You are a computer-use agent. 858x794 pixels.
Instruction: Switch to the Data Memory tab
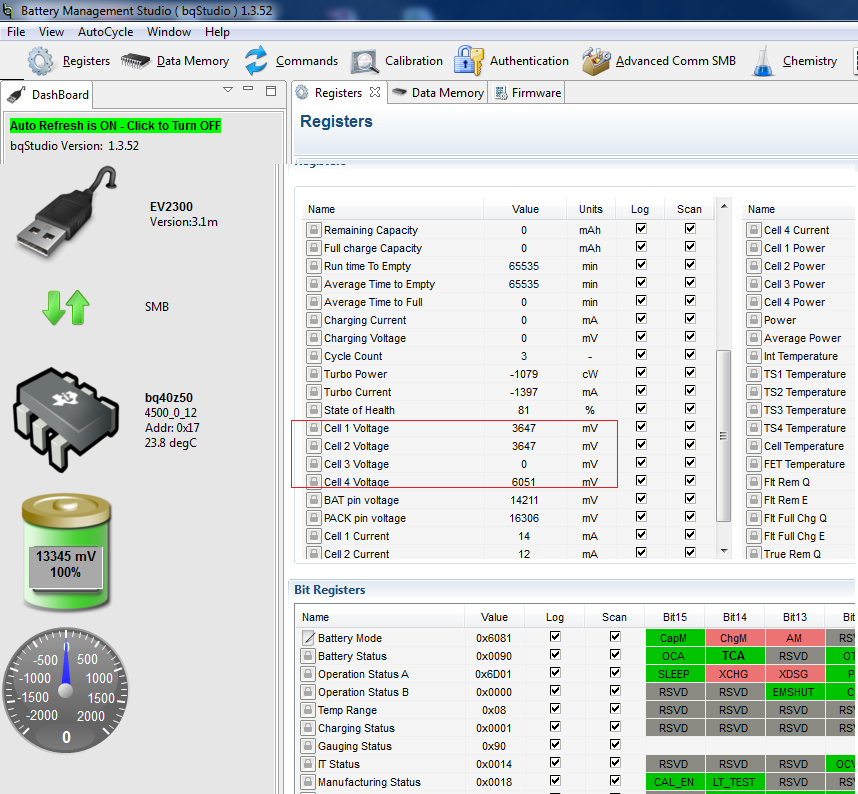point(438,92)
